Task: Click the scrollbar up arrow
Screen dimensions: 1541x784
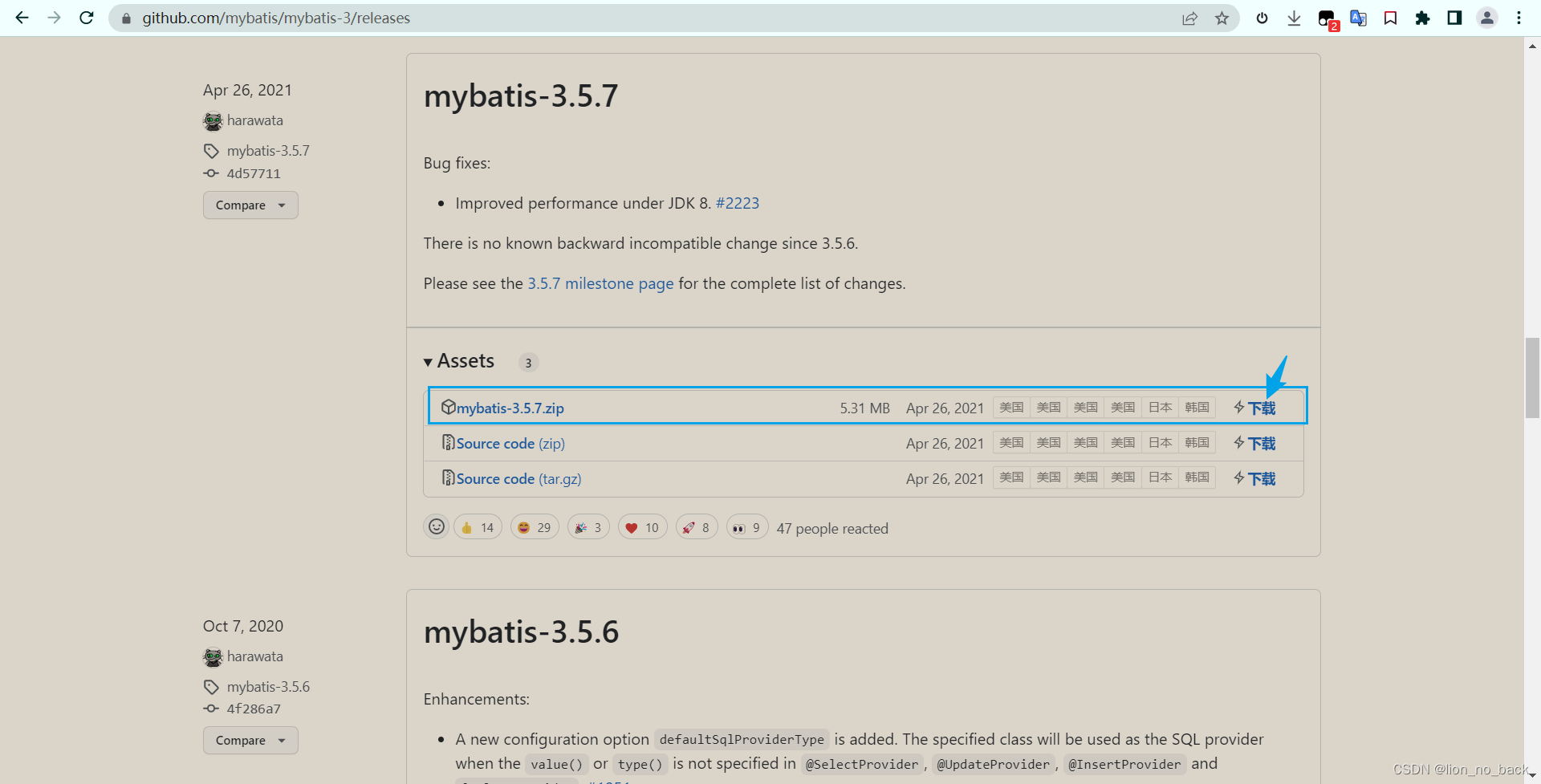Action: coord(1532,46)
